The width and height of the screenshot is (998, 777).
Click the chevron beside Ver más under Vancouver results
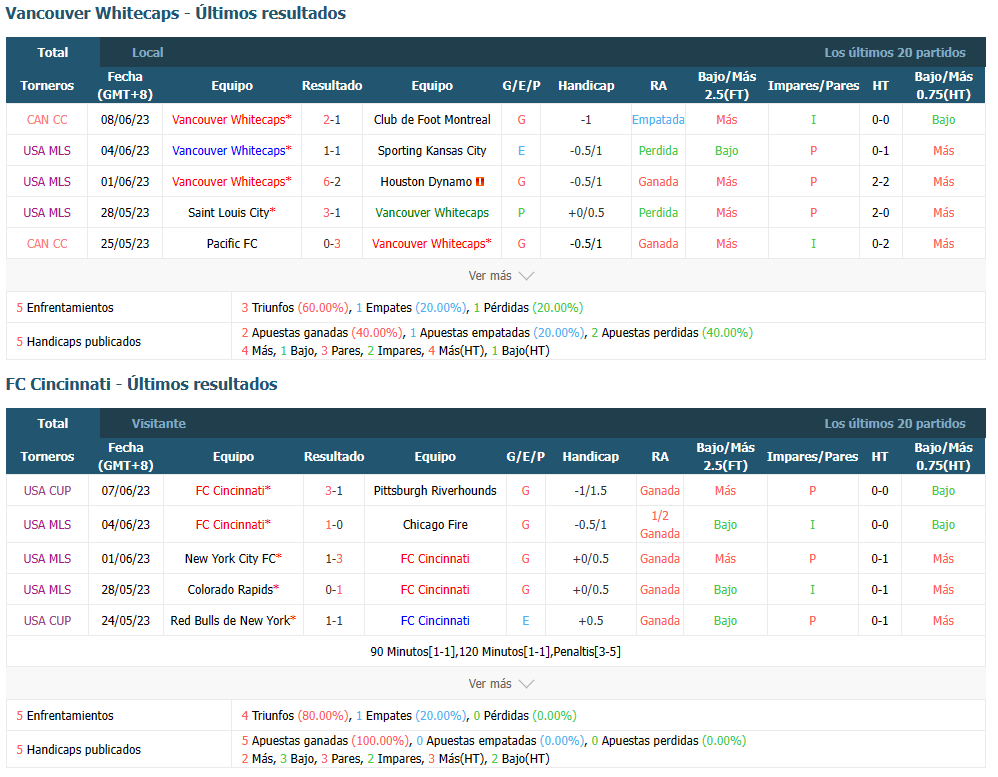pos(526,276)
